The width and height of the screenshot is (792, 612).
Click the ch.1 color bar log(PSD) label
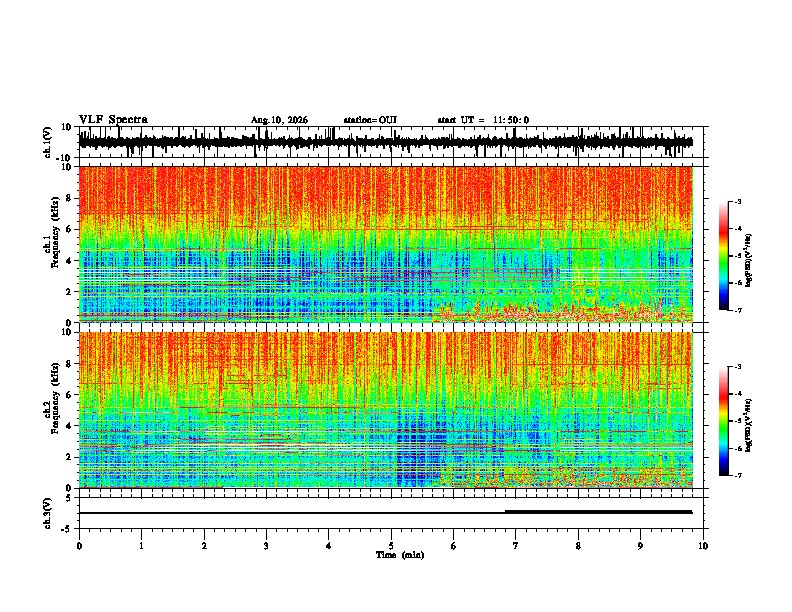tap(748, 261)
